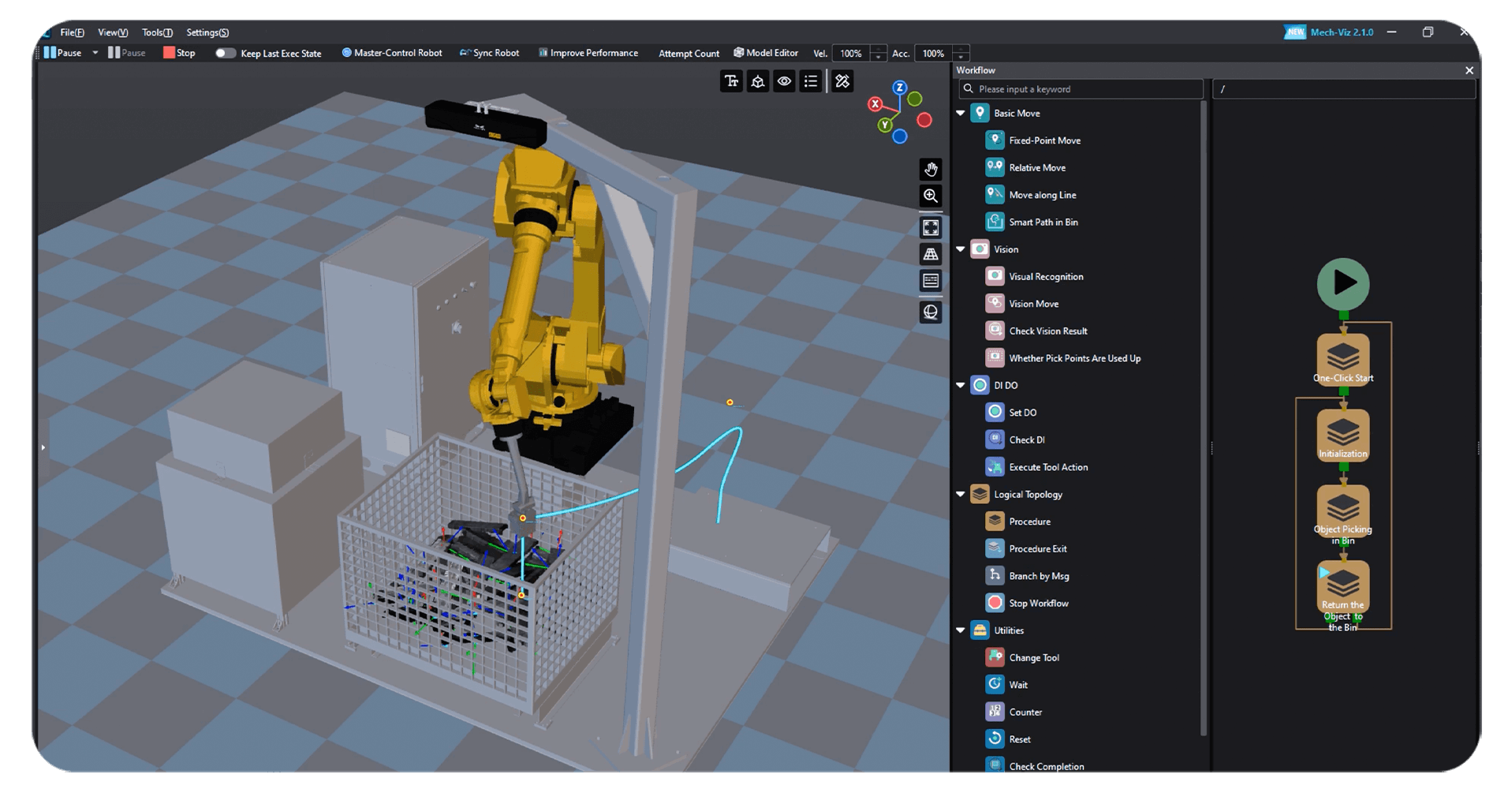This screenshot has height=789, width=1512.
Task: Click the text label display icon
Action: (x=731, y=81)
